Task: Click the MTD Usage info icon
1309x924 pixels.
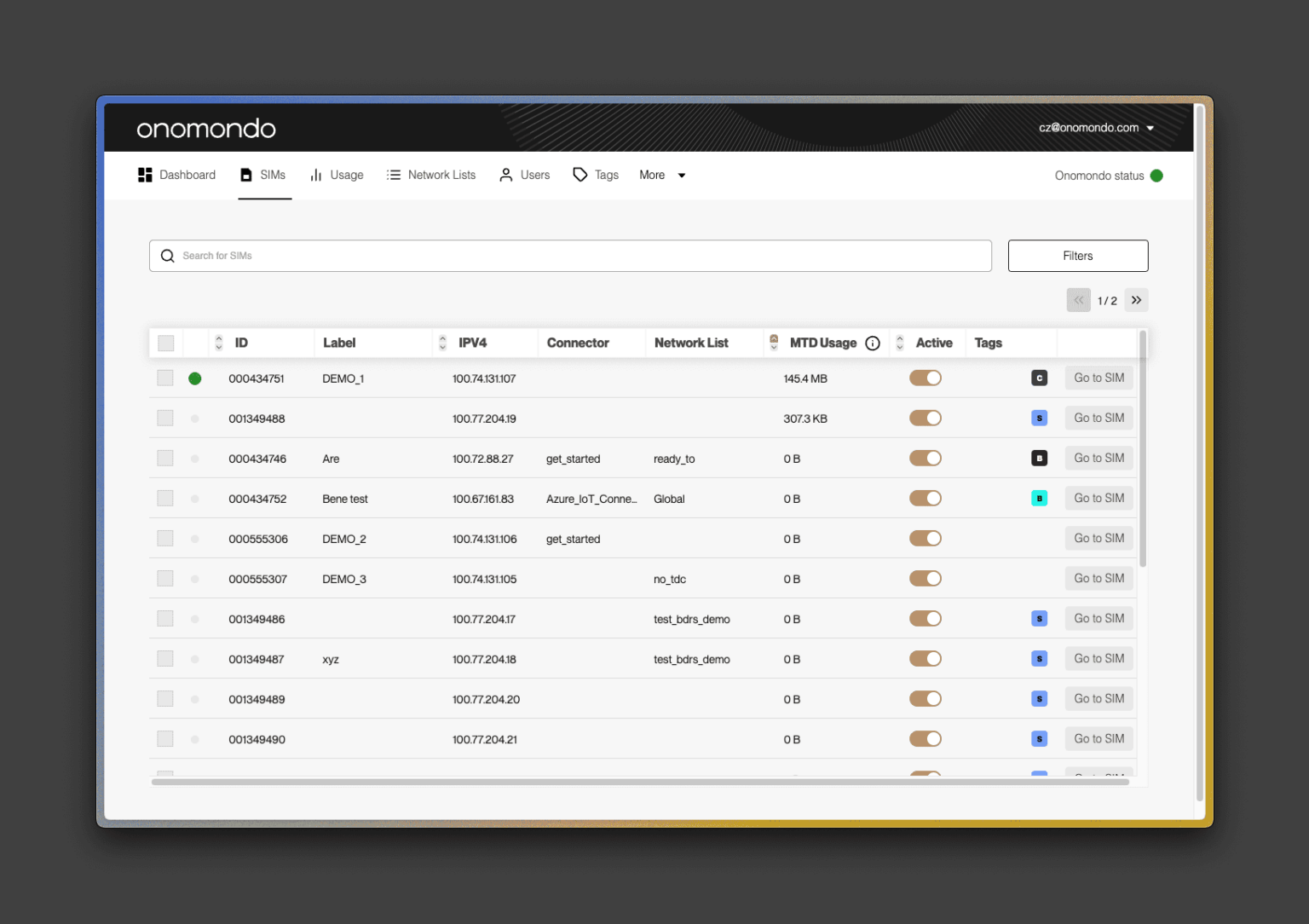Action: (872, 343)
